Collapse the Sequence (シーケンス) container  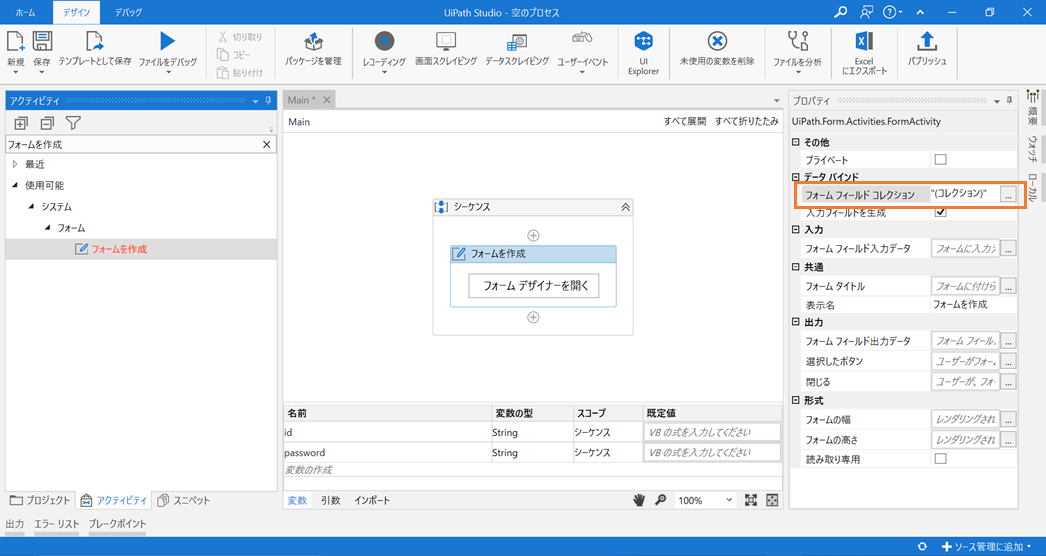click(x=625, y=208)
